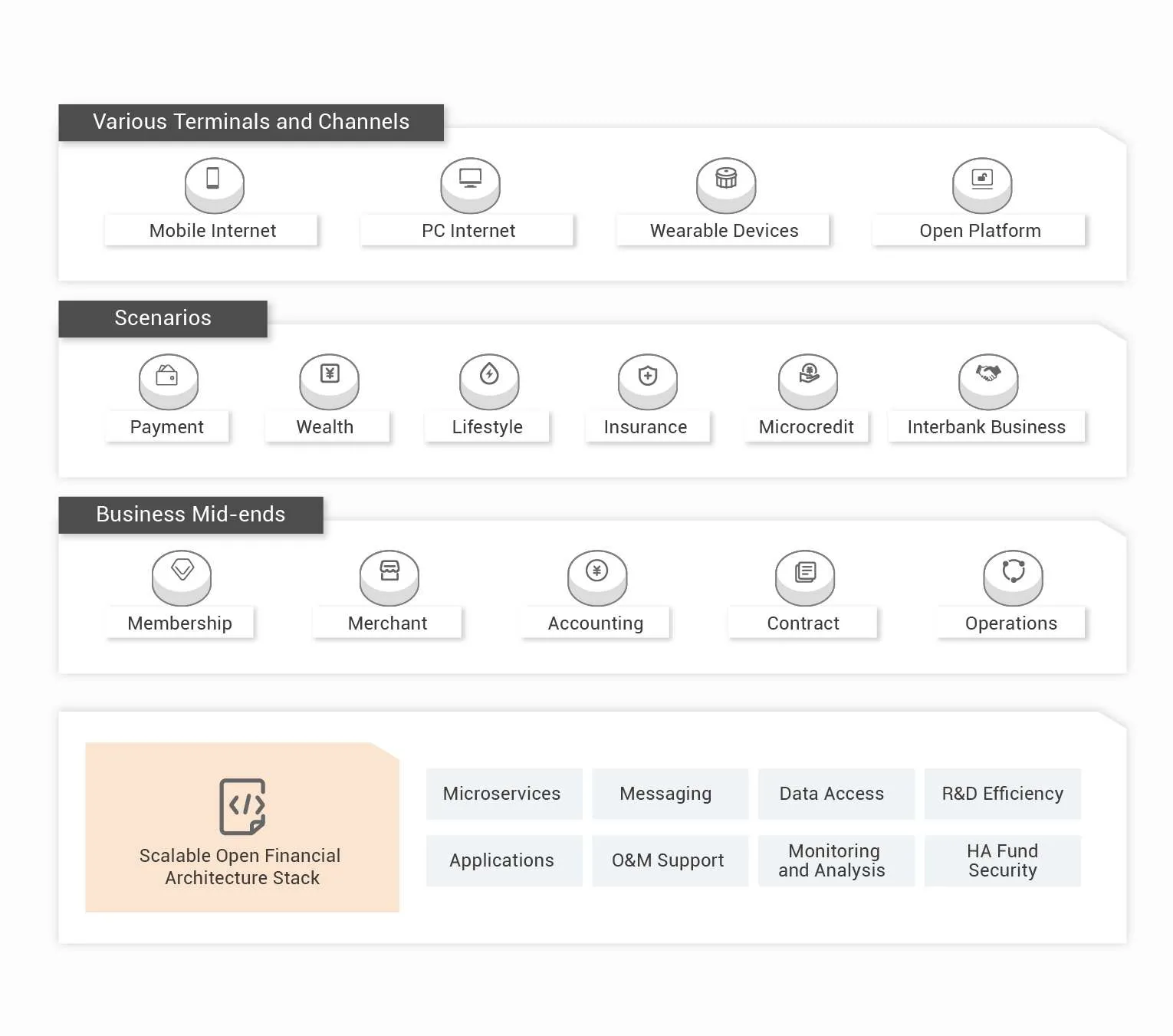
Task: Select the Wearable Devices icon
Action: (x=725, y=179)
